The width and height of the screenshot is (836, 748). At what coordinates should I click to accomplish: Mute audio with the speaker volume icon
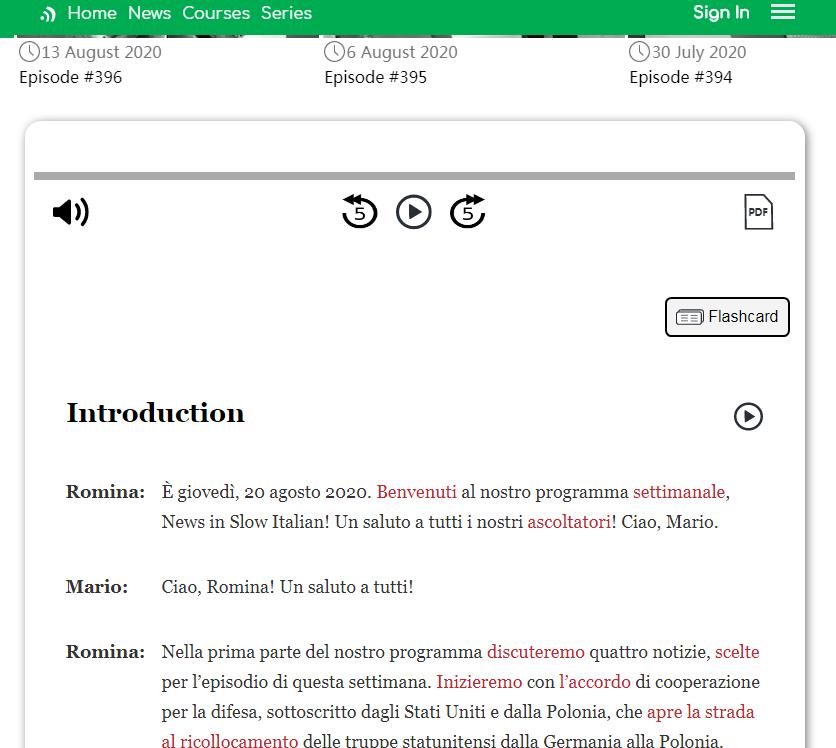pos(71,212)
